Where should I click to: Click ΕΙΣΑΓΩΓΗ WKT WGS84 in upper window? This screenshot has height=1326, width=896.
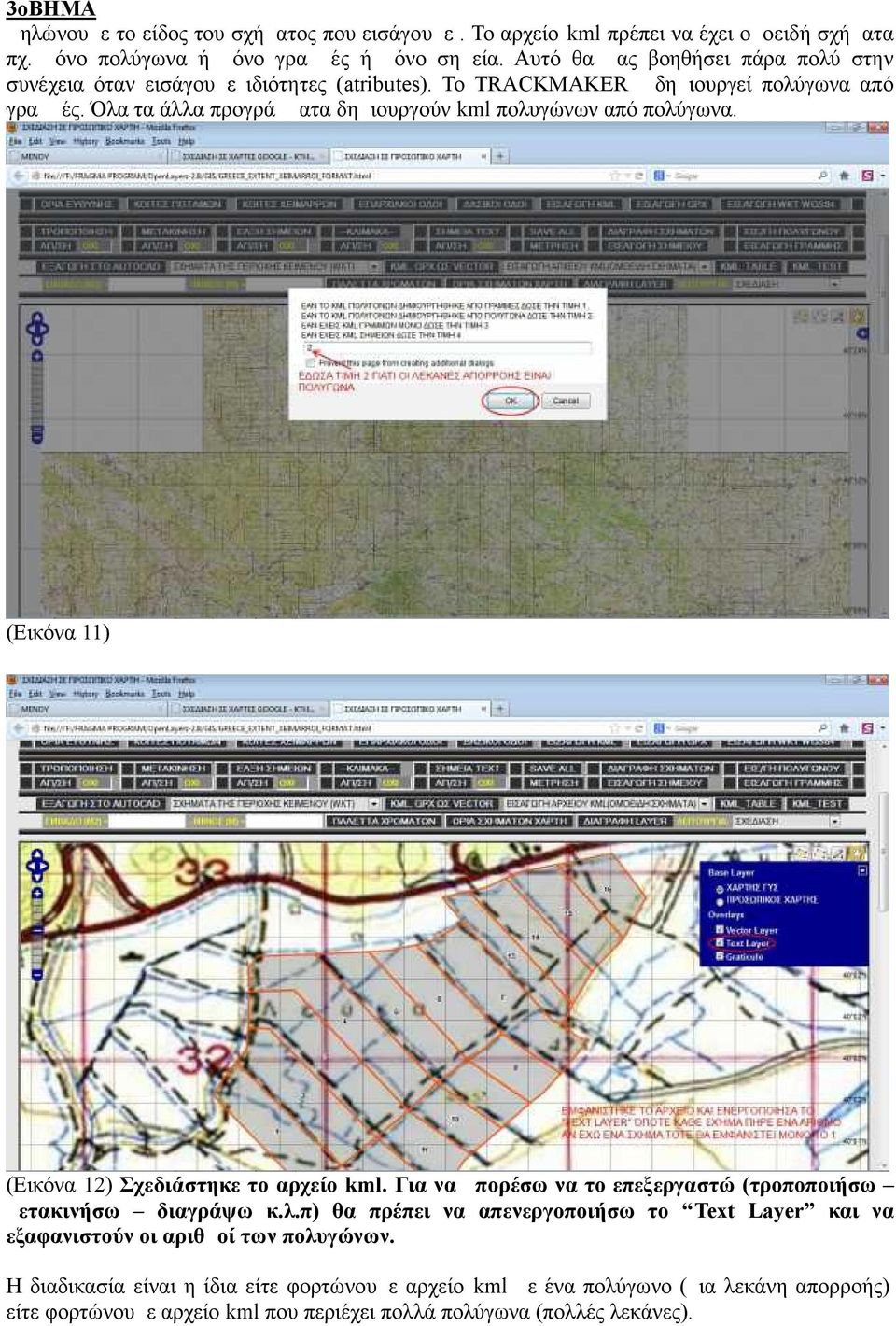[x=780, y=204]
